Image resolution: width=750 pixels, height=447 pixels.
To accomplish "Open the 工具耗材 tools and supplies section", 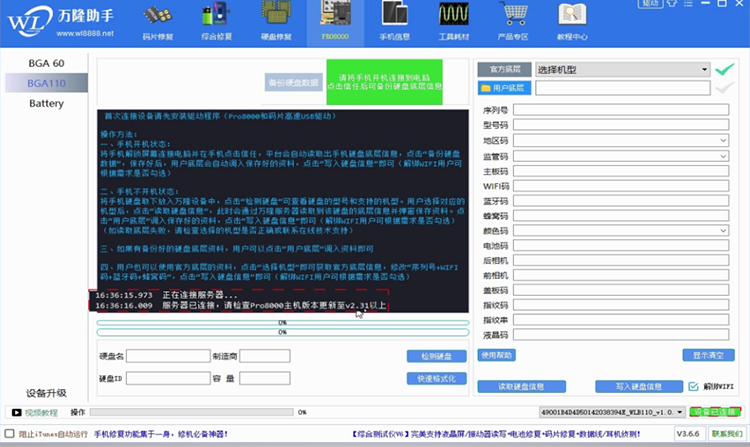I will click(454, 22).
